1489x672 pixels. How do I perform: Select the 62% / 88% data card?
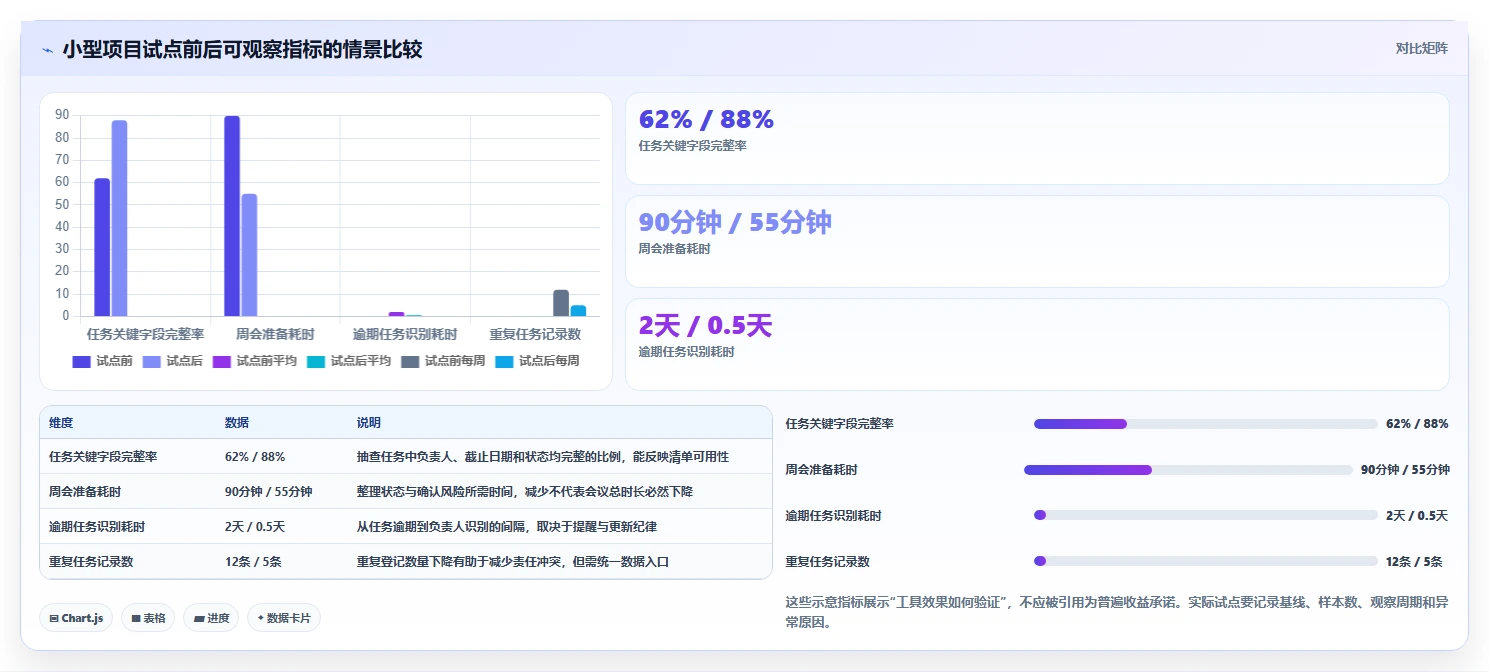1037,138
